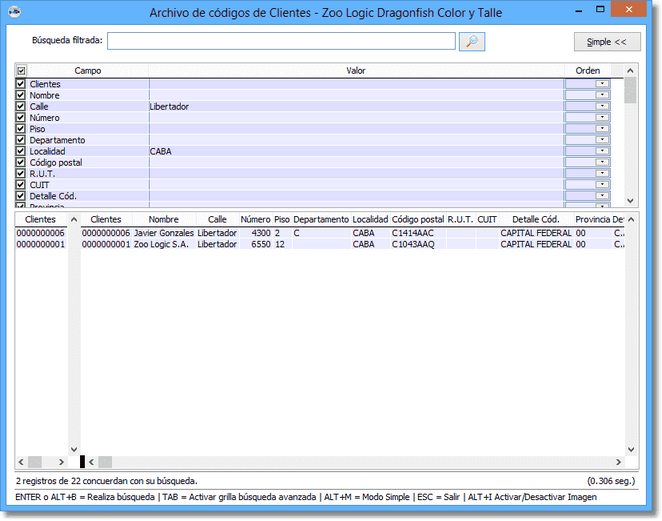Click the Dragonfish app icon in title bar
662x521 pixels.
pyautogui.click(x=14, y=12)
